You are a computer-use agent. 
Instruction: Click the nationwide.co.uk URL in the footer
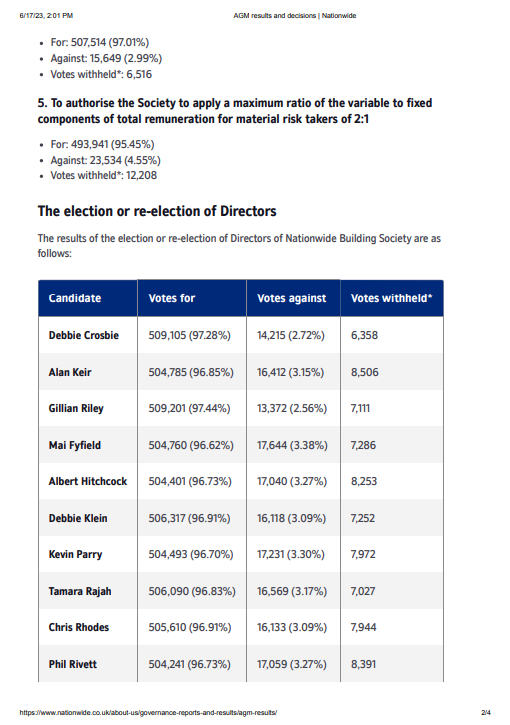tap(148, 713)
